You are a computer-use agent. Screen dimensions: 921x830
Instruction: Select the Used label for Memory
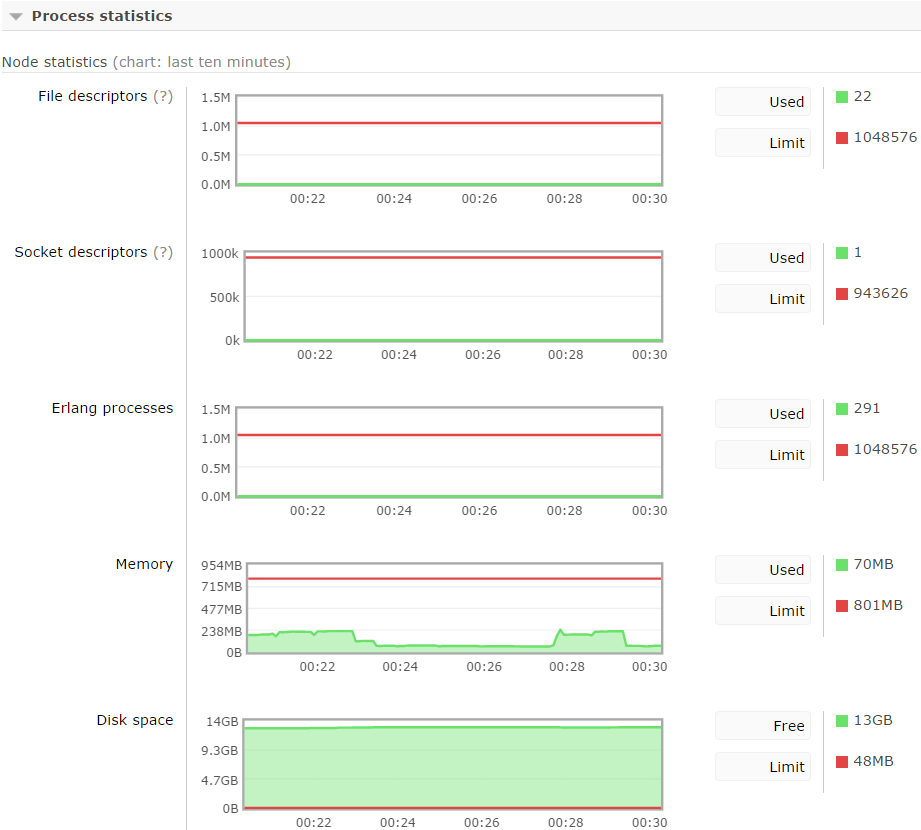tap(786, 570)
